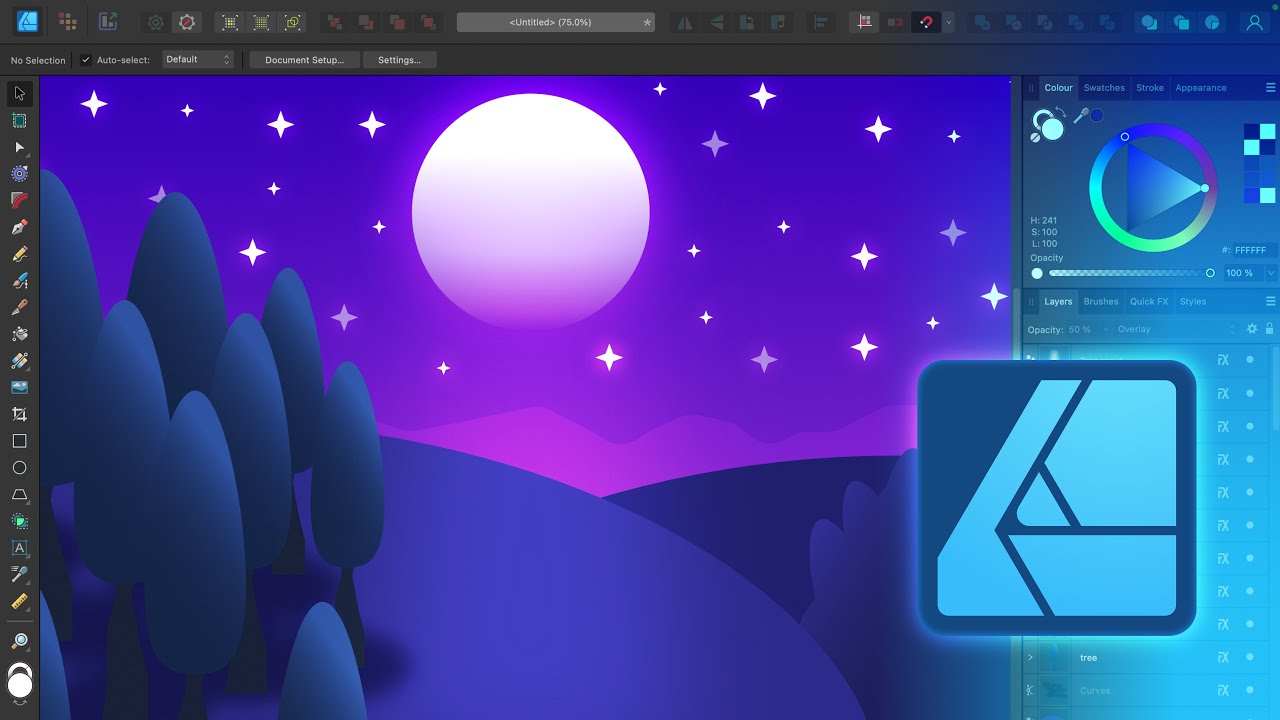Select the Trapezoid shape tool

click(19, 494)
